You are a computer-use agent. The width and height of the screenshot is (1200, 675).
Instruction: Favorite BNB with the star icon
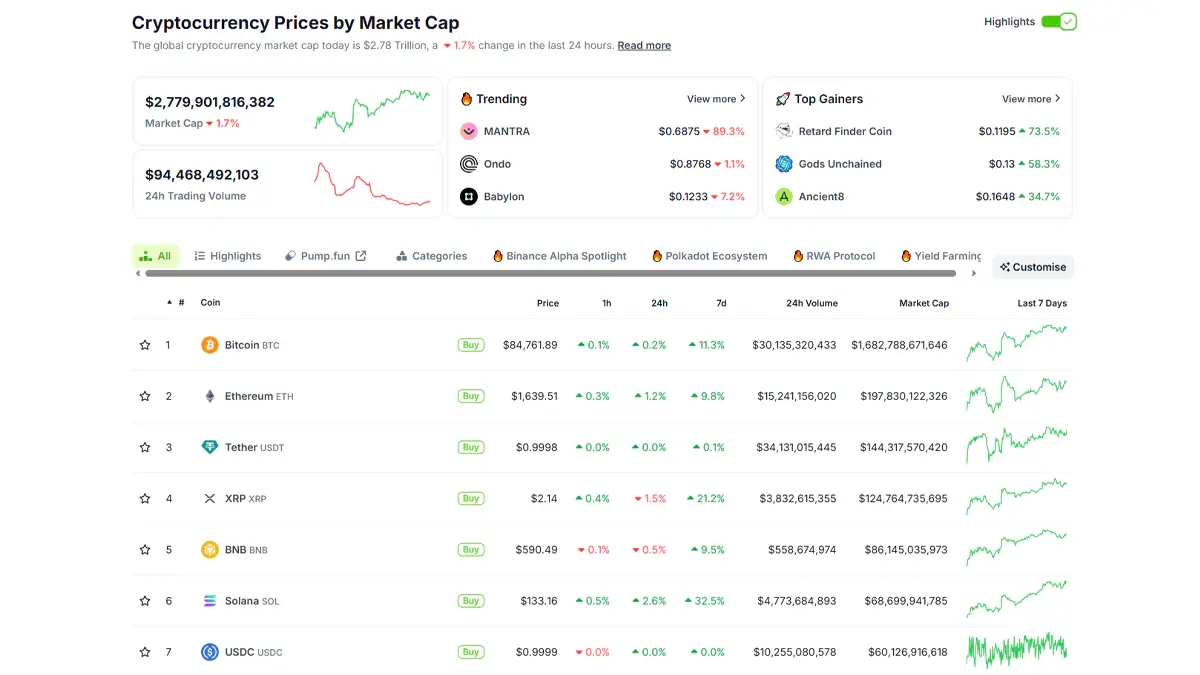(x=145, y=549)
